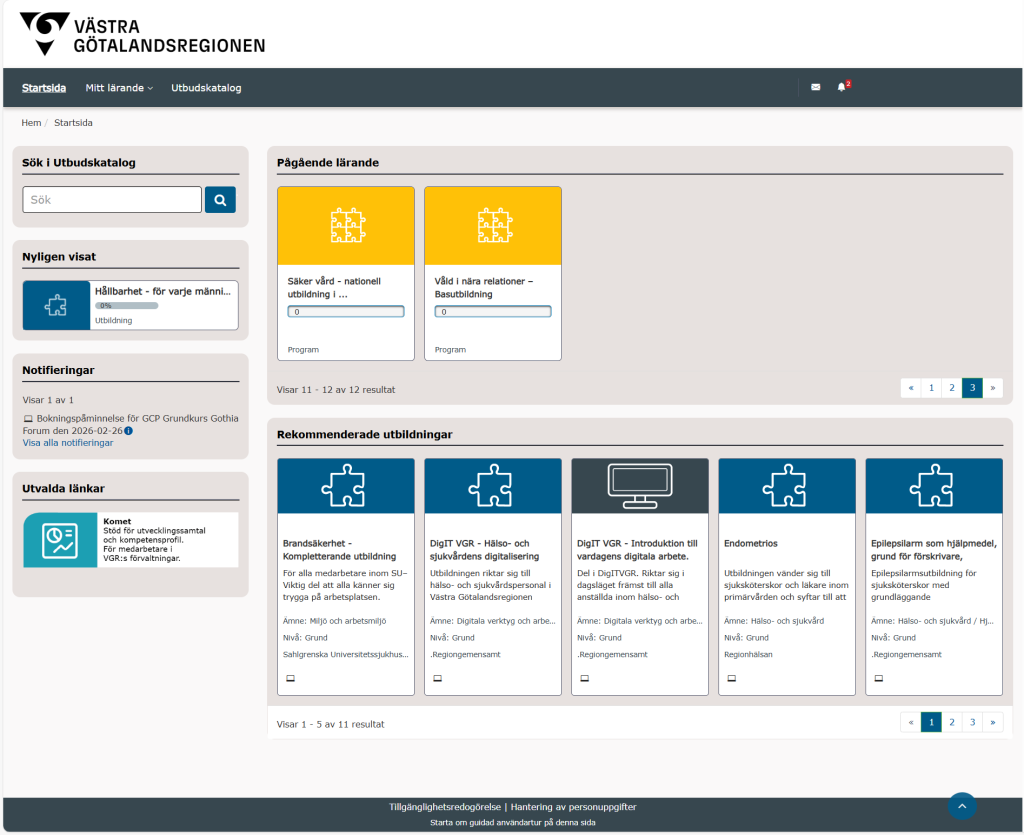Click the Epilepsilarm puzzle image

click(934, 486)
